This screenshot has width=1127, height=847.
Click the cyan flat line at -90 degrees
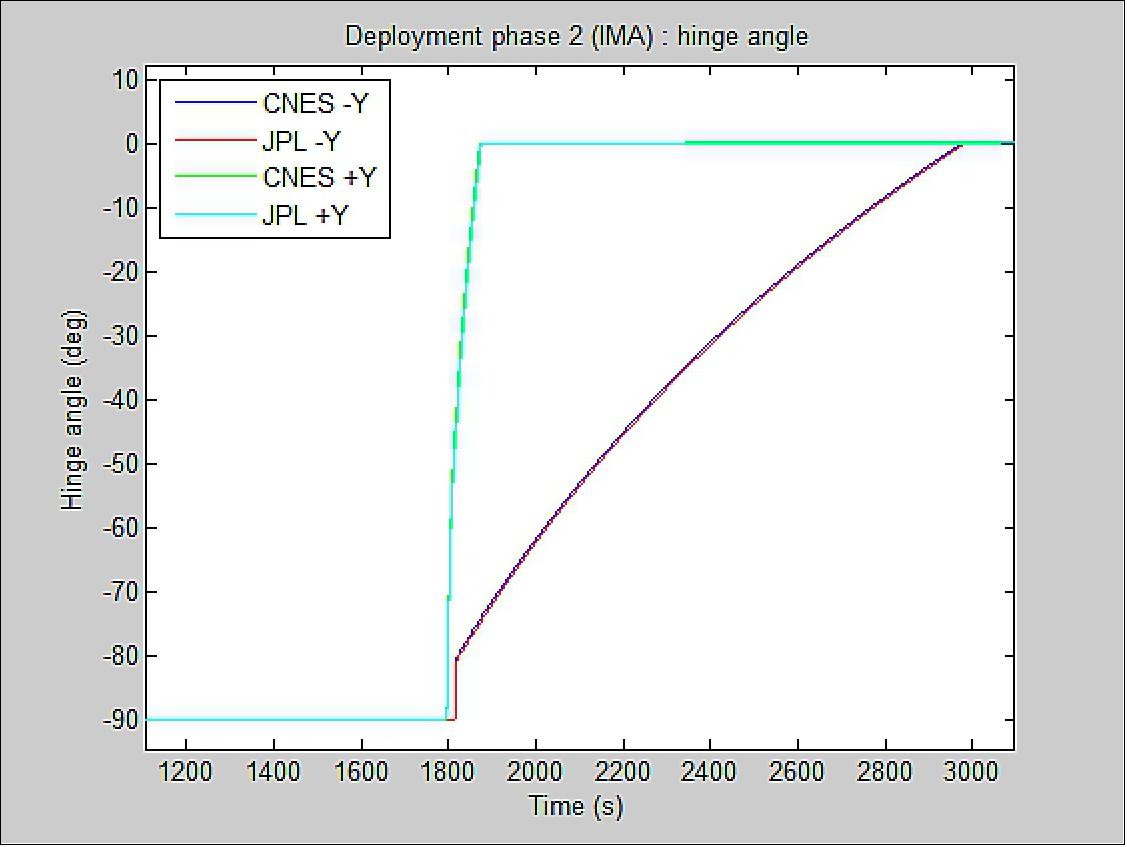point(300,718)
